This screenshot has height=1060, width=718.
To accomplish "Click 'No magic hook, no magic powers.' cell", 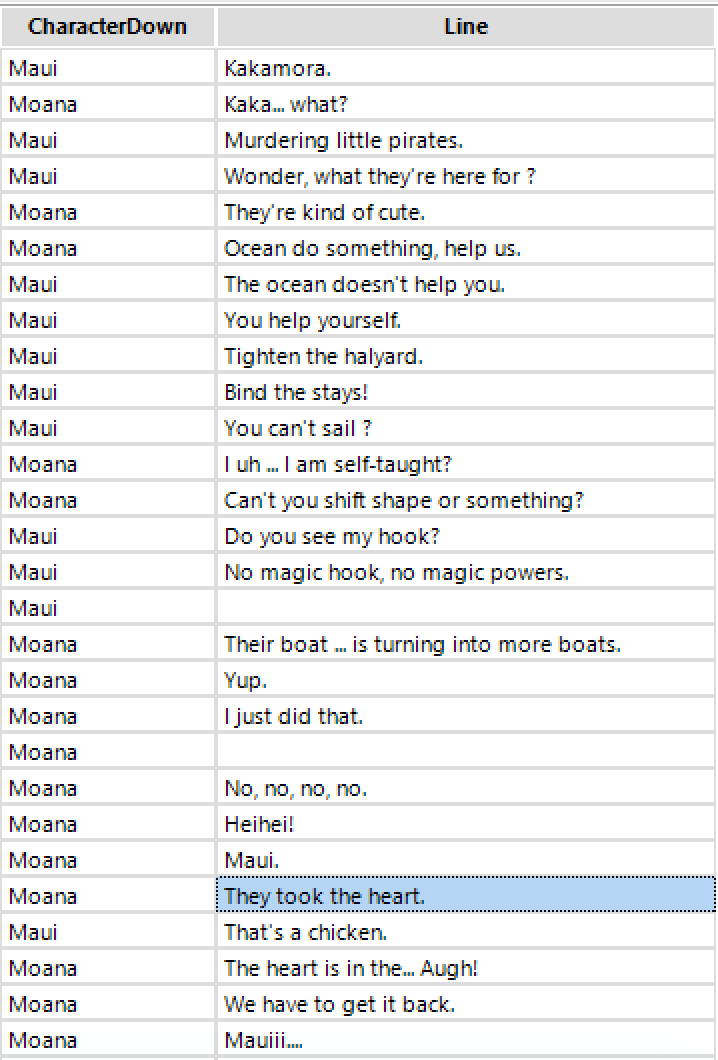I will [466, 572].
